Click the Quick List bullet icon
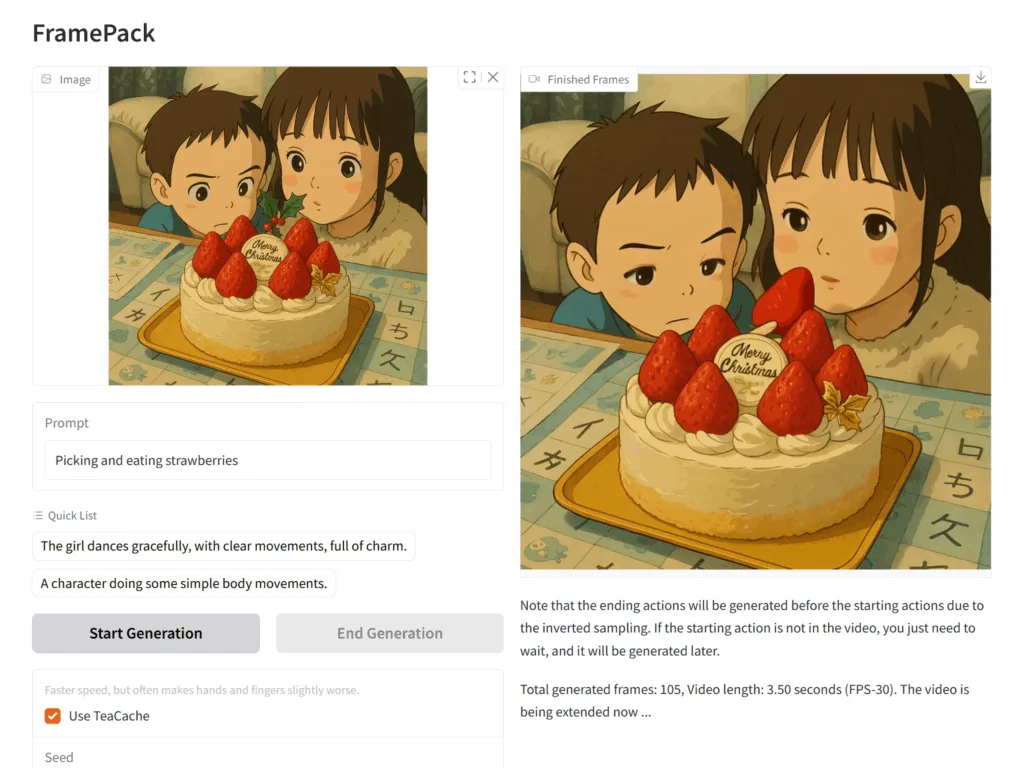 (38, 516)
